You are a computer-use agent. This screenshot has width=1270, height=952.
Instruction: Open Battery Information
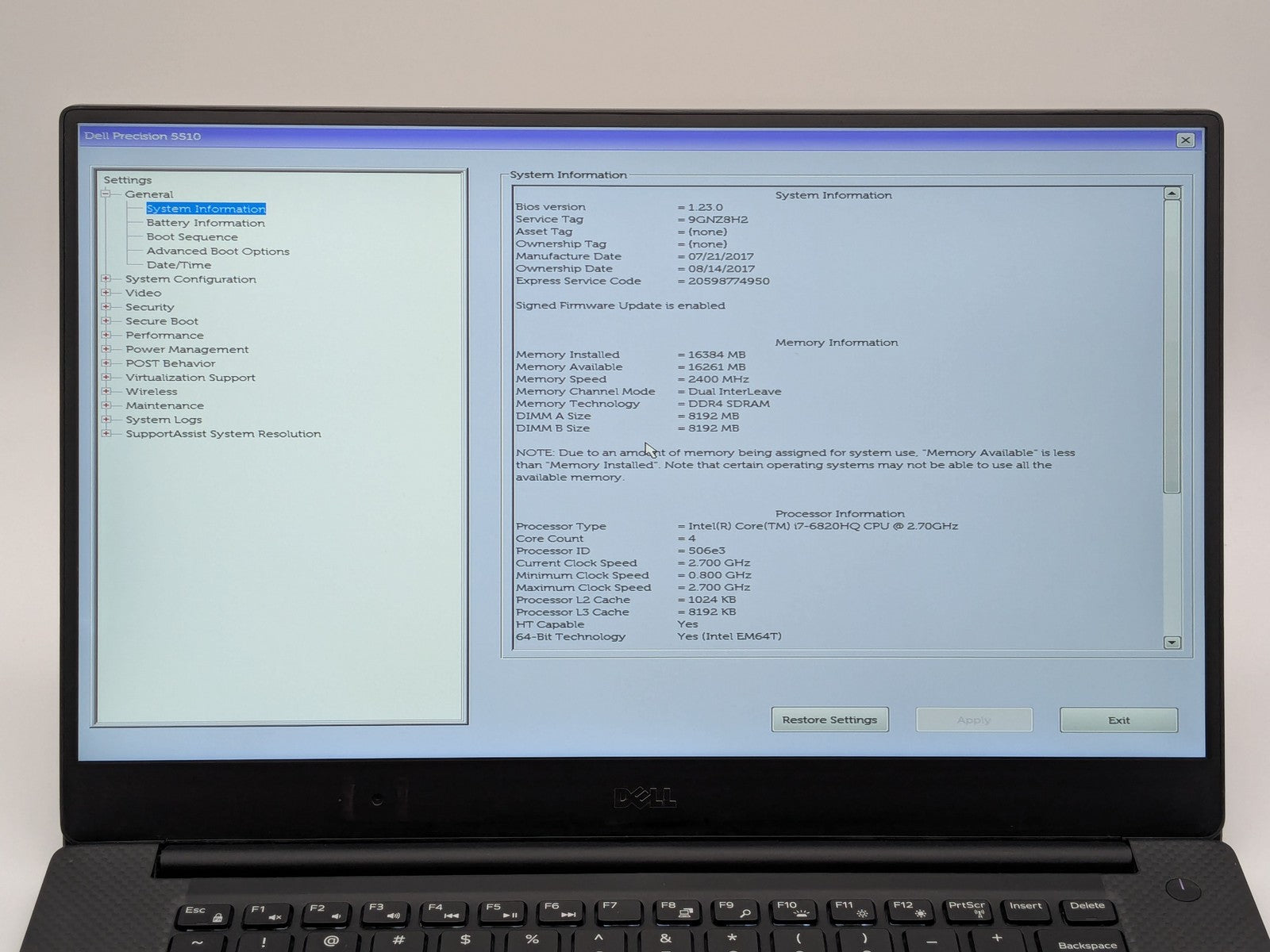pyautogui.click(x=206, y=223)
